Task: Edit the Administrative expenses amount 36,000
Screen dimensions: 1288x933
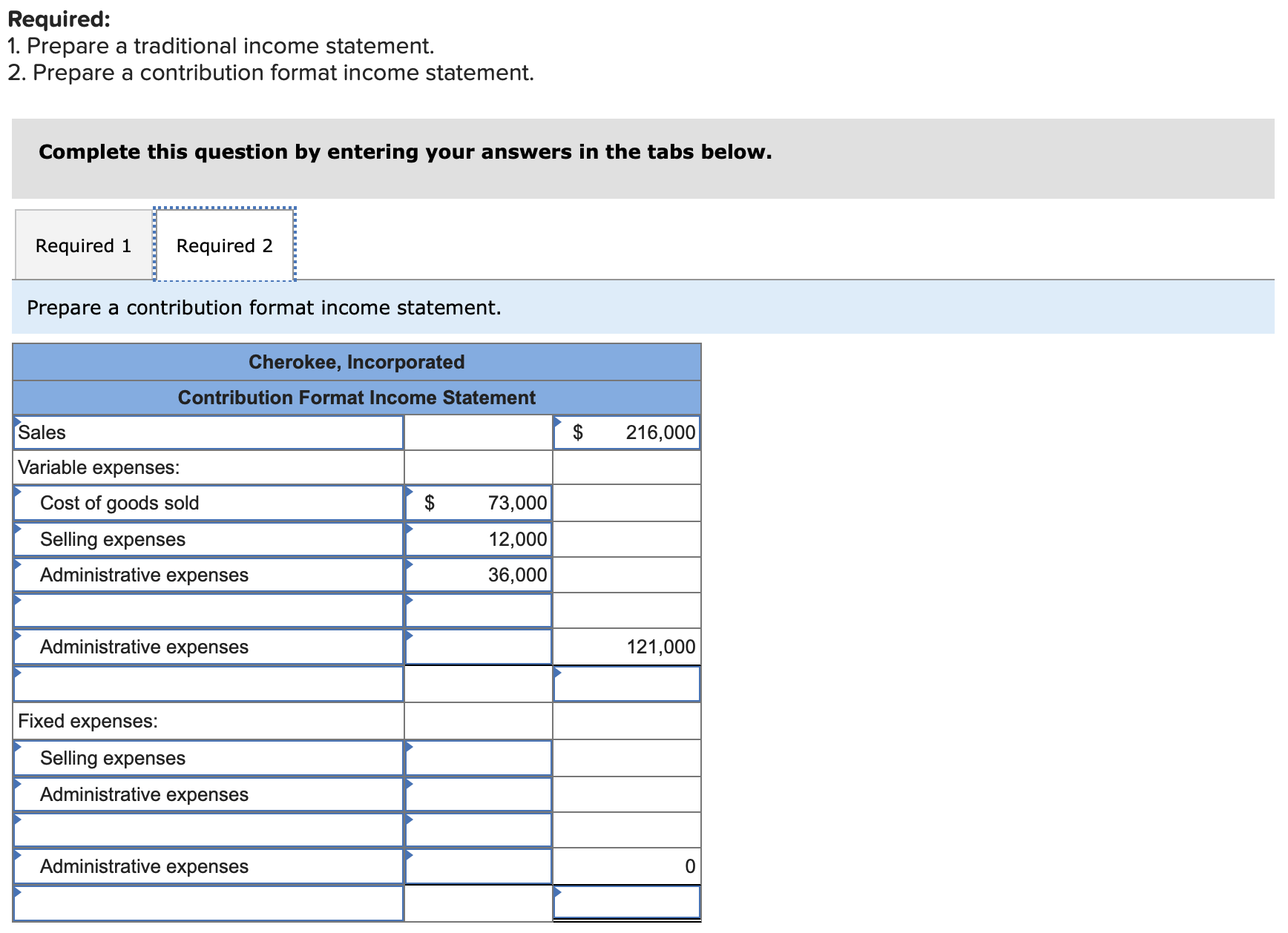Action: [x=479, y=575]
